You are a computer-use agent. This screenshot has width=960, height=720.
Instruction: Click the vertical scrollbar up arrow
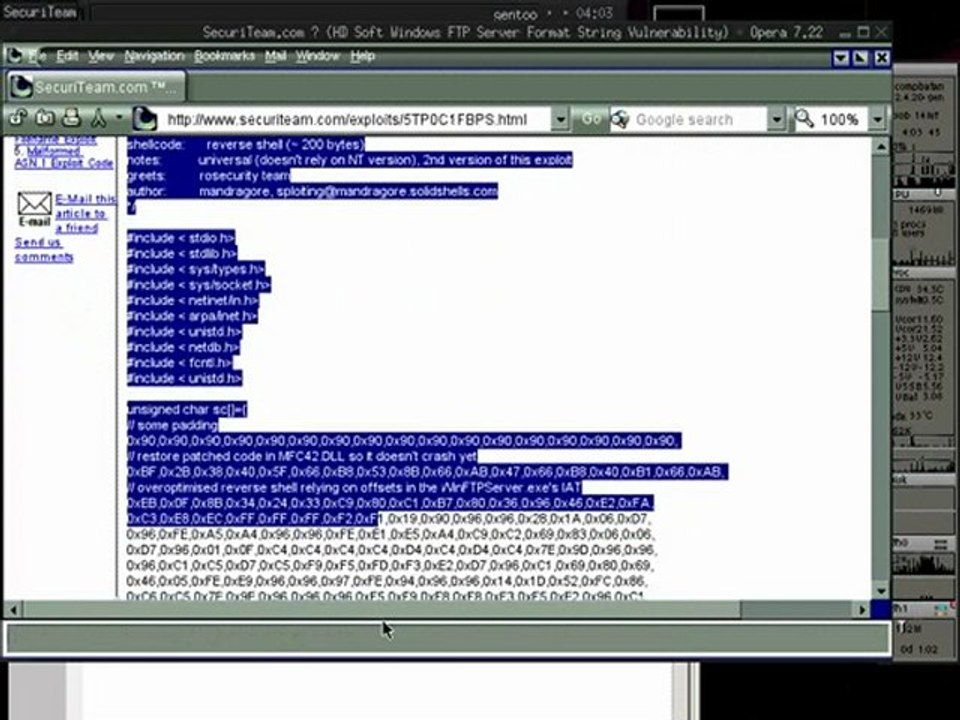(x=881, y=146)
